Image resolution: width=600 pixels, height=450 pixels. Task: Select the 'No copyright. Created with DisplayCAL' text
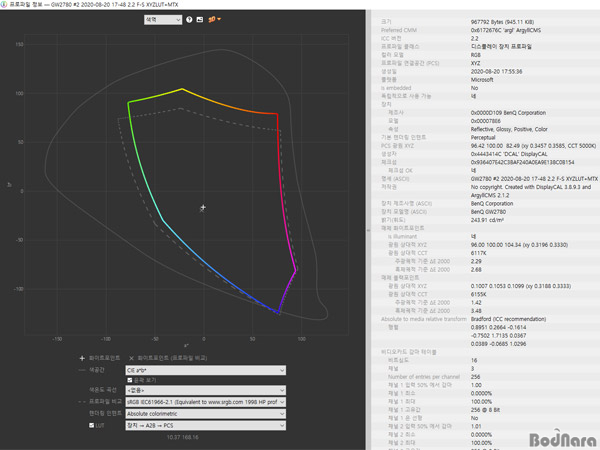tap(531, 187)
